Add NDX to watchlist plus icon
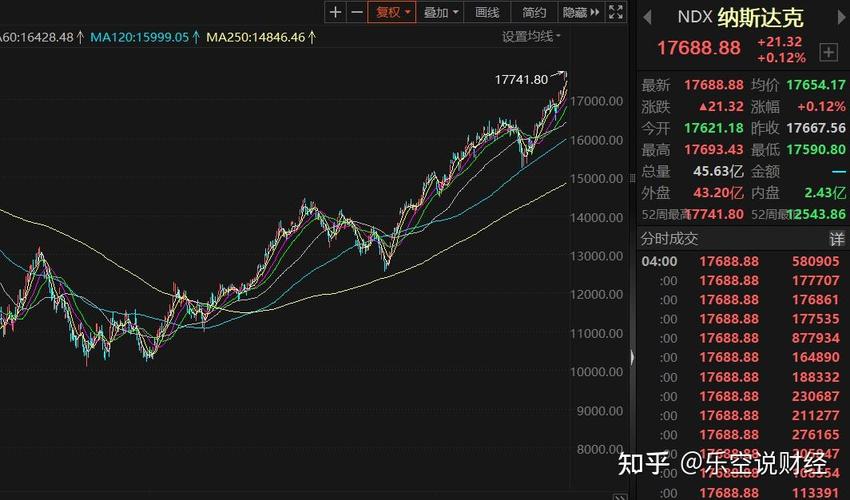The height and width of the screenshot is (500, 850). [x=828, y=51]
